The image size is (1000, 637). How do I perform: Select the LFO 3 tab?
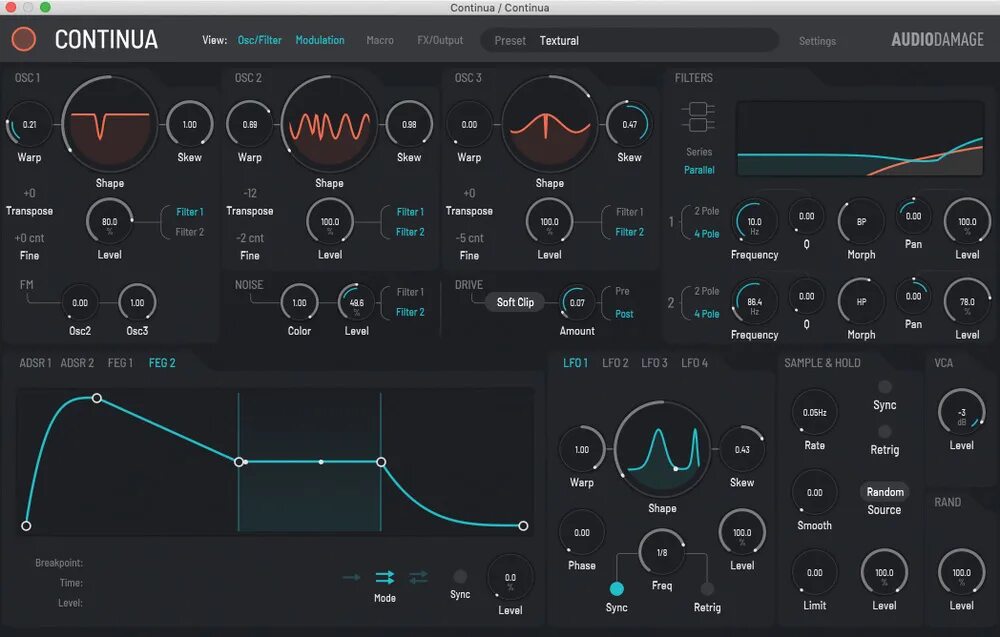pos(654,363)
